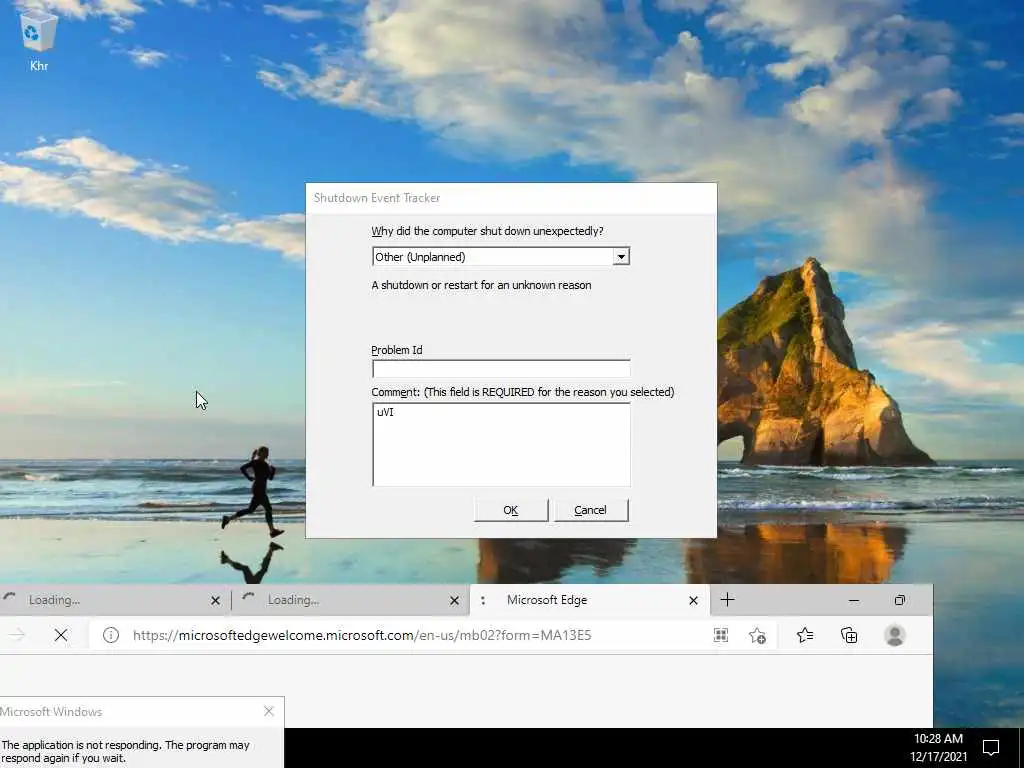Focus the Problem Id input field
1024x768 pixels.
(x=501, y=368)
